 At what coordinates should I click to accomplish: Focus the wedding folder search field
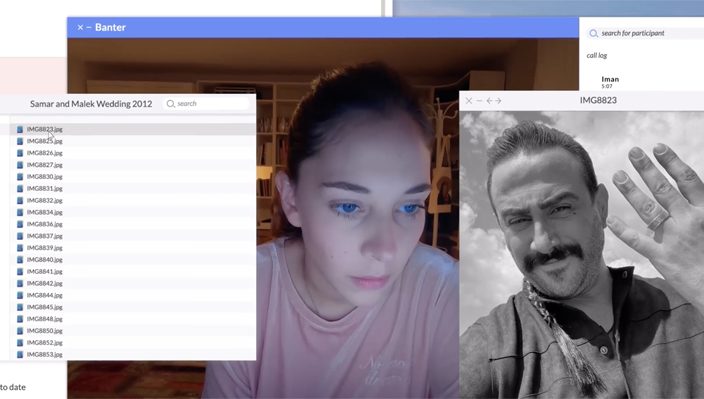pos(206,104)
